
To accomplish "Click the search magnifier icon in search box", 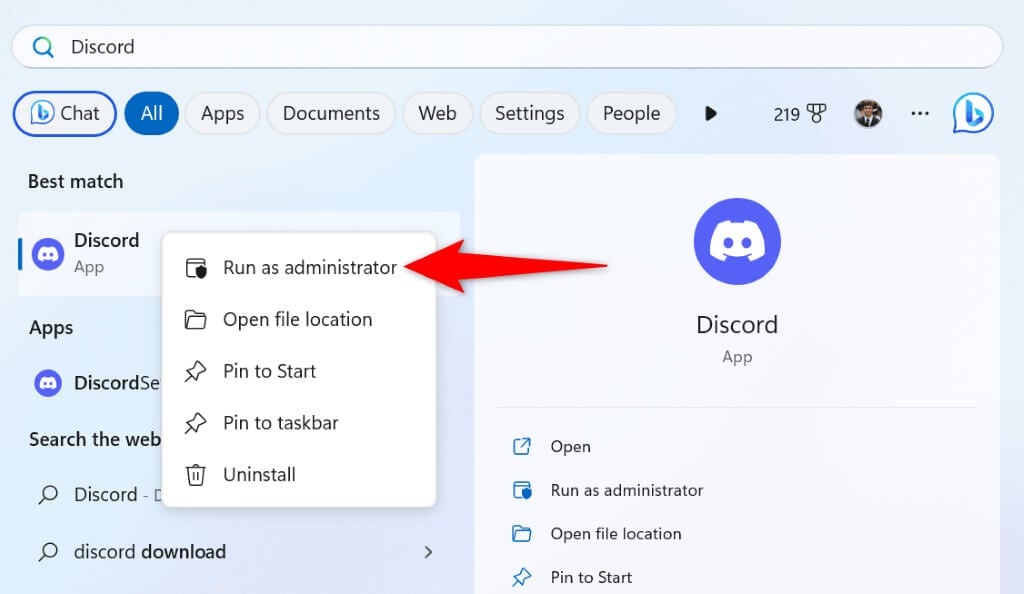I will tap(43, 47).
